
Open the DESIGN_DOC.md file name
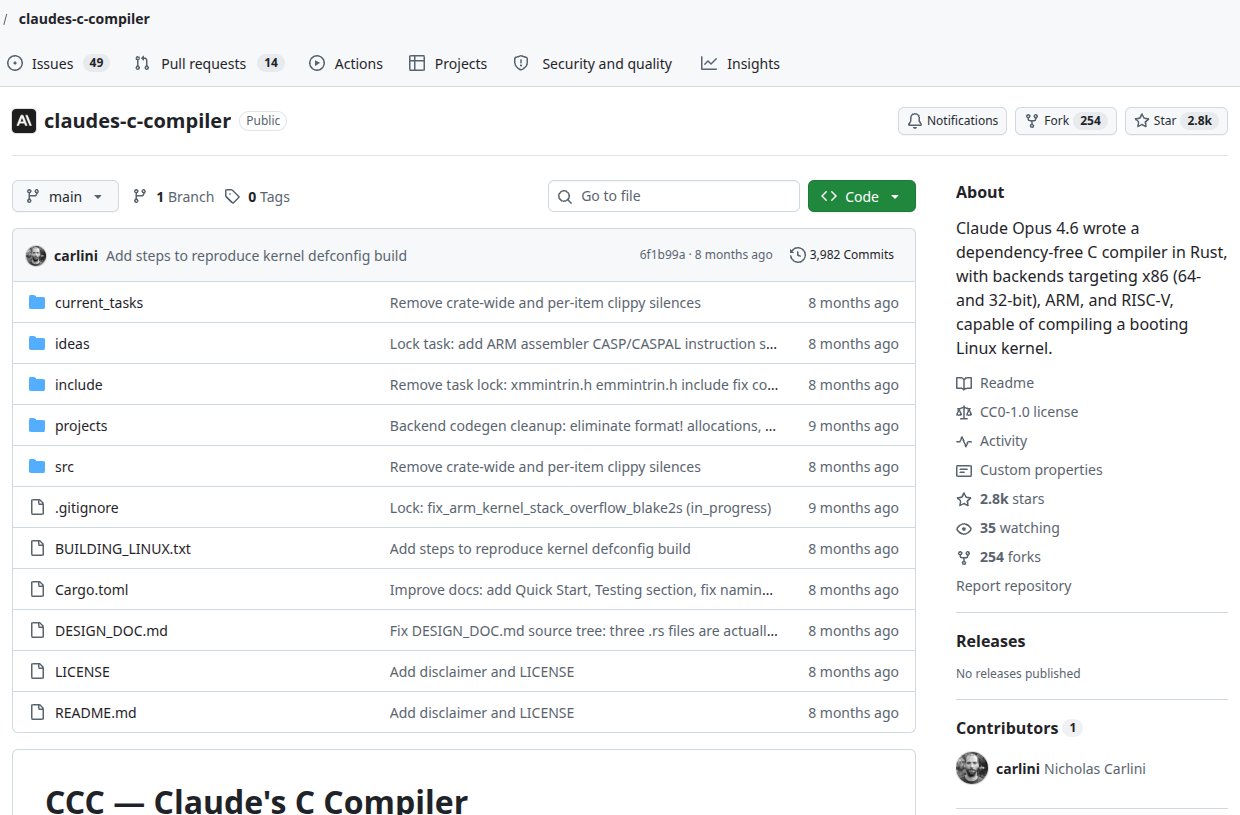tap(111, 630)
